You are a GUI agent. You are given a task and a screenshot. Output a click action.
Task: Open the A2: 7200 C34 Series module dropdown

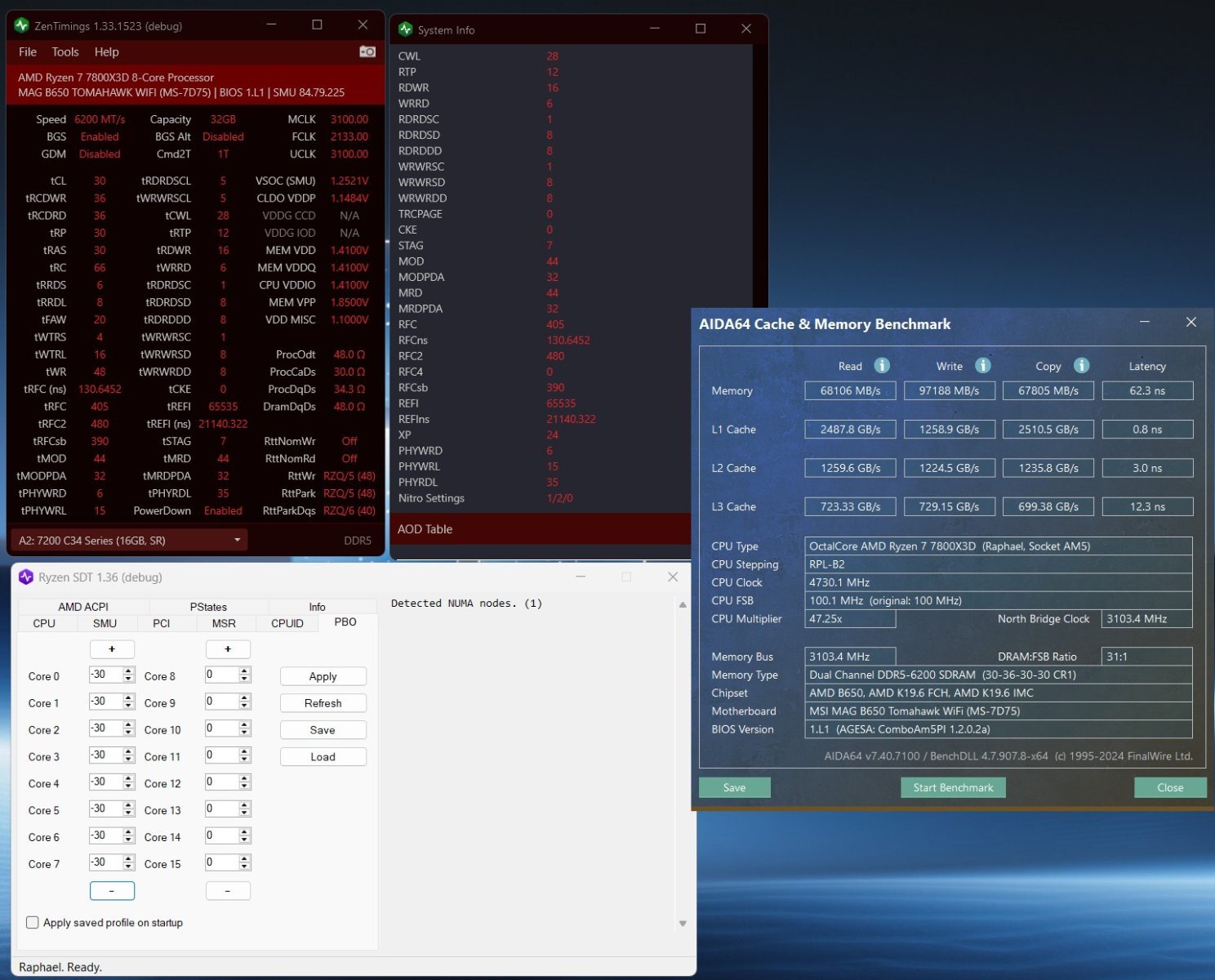[129, 540]
